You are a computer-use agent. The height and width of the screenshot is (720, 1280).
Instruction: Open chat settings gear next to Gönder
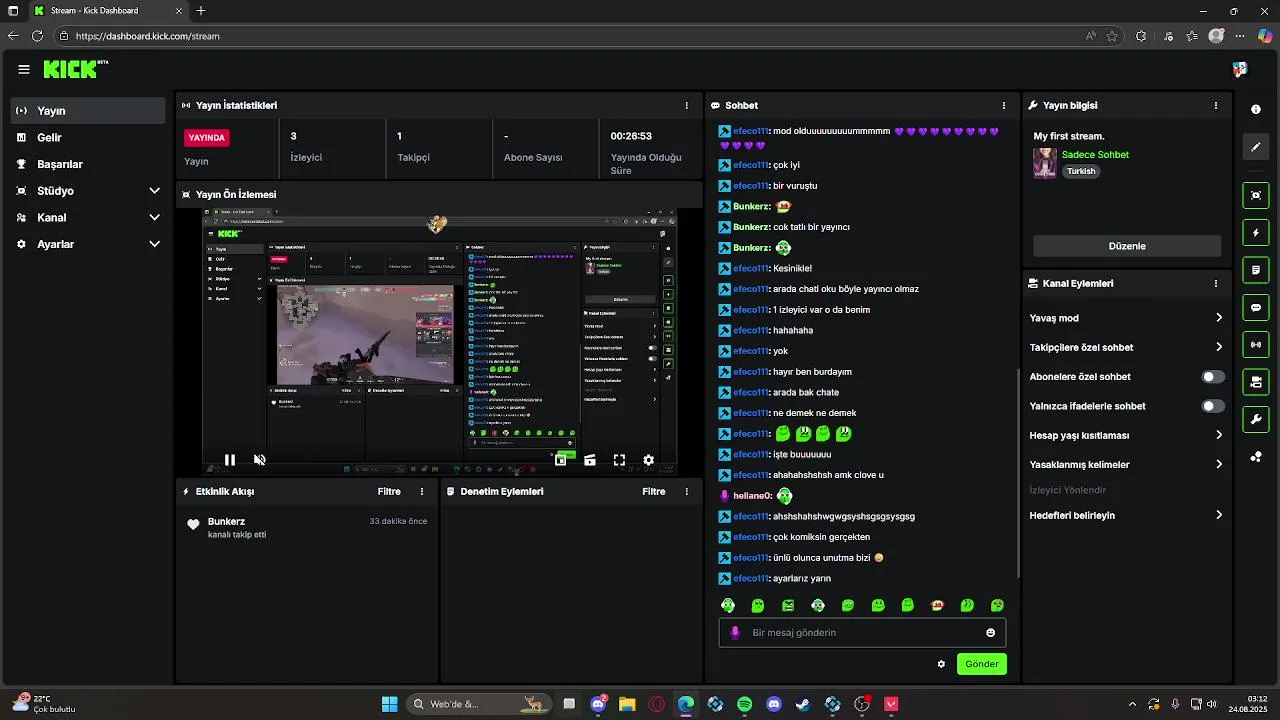[941, 664]
